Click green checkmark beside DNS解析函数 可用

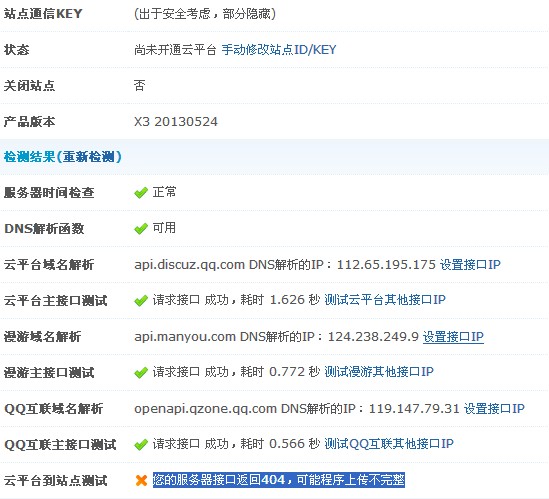point(141,229)
